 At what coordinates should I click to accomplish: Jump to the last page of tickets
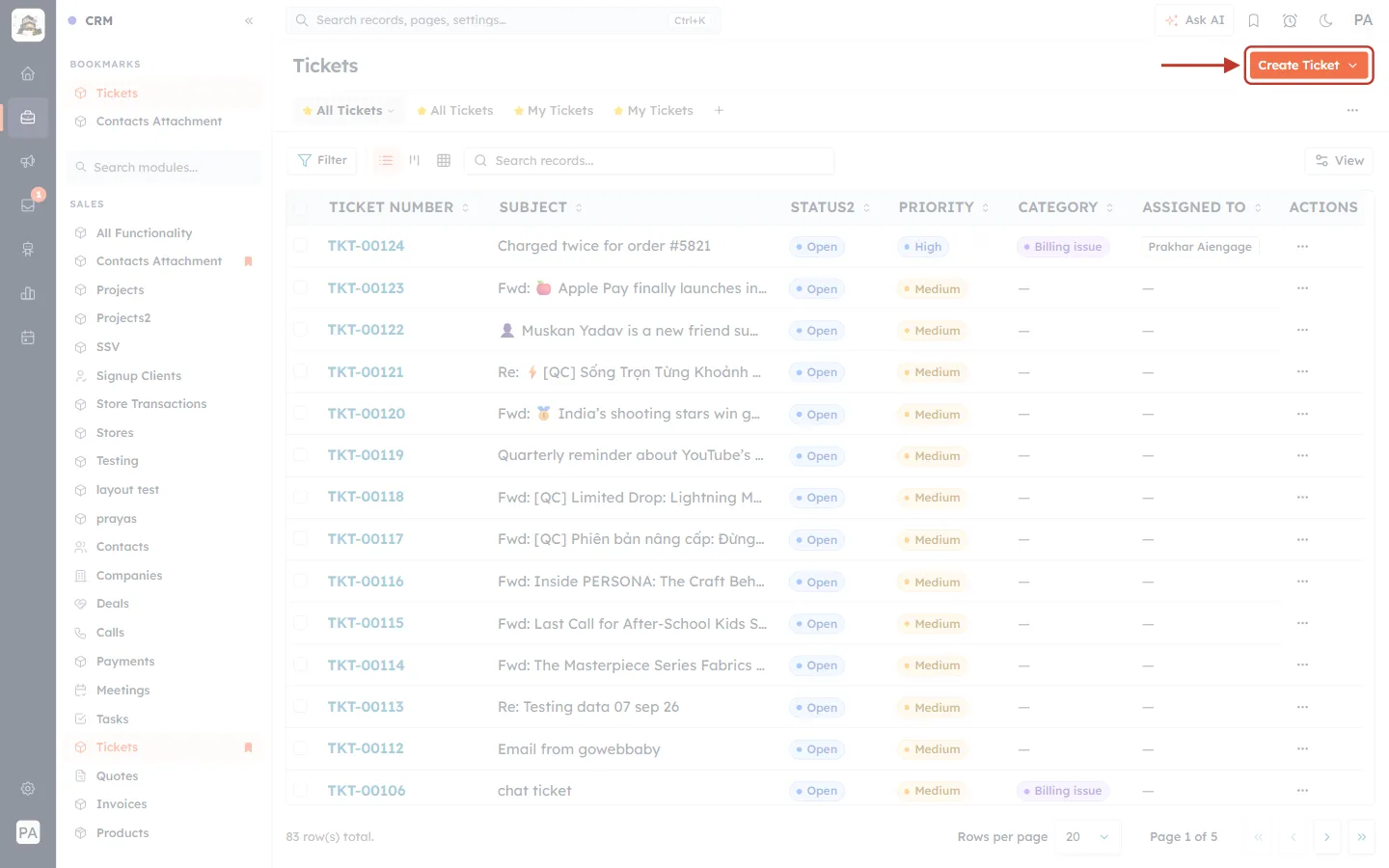tap(1361, 837)
